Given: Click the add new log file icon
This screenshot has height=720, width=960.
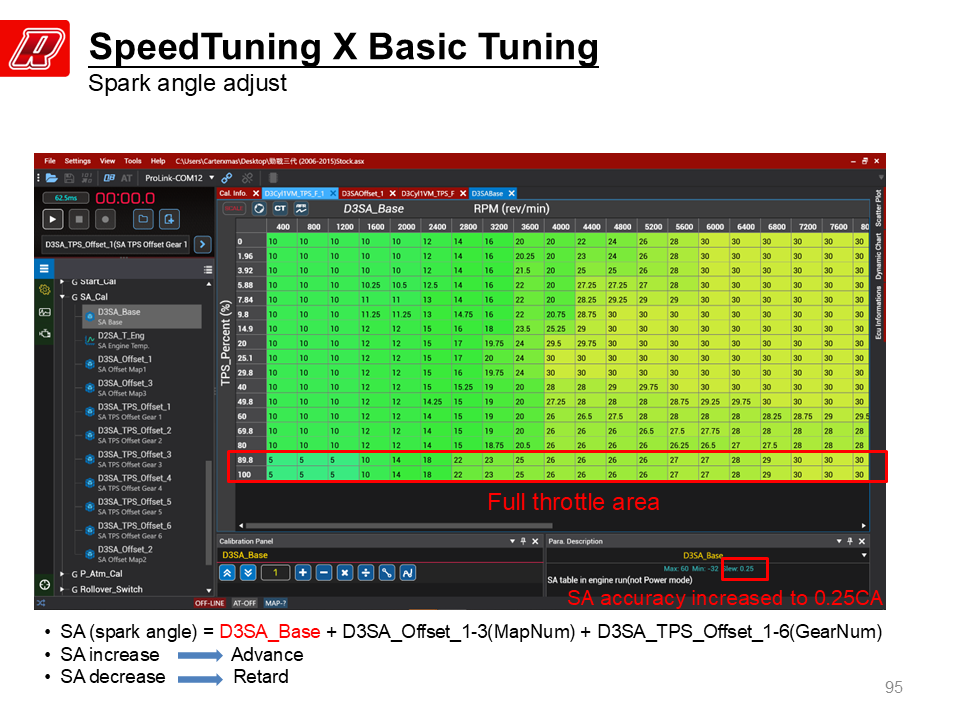Looking at the screenshot, I should click(x=169, y=219).
